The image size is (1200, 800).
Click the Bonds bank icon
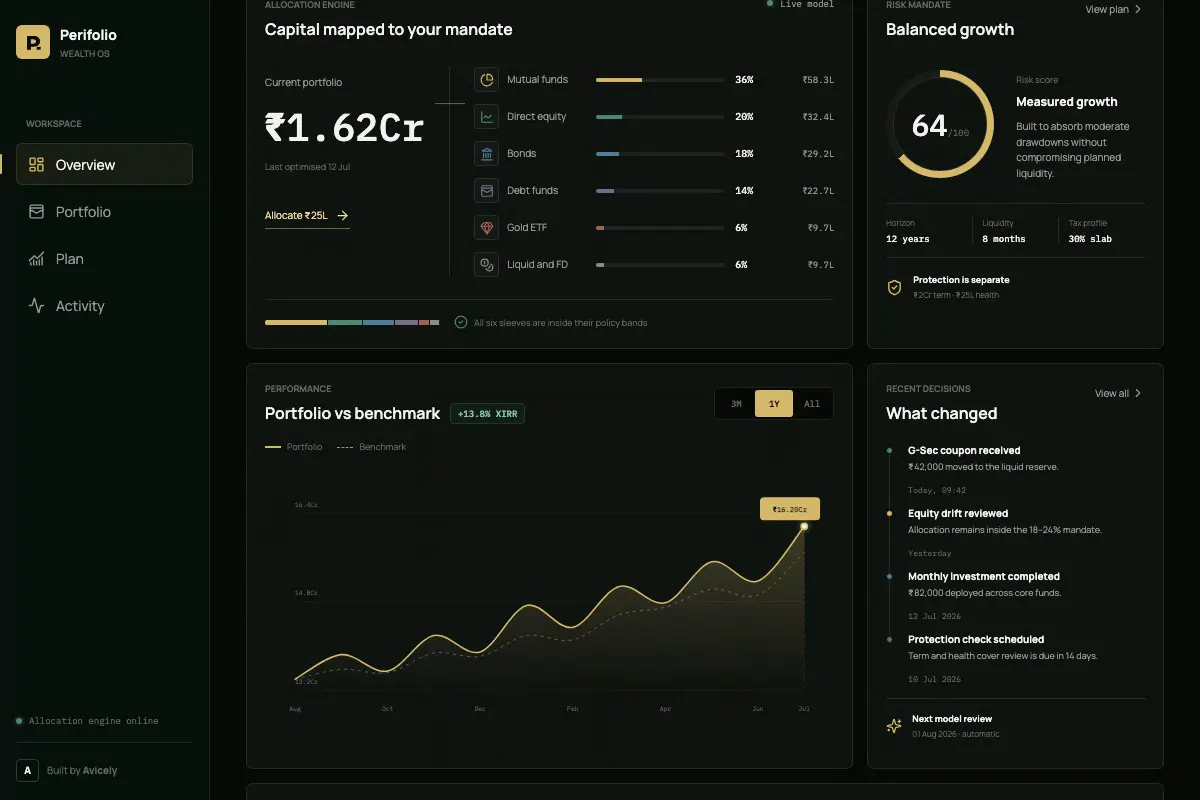487,154
